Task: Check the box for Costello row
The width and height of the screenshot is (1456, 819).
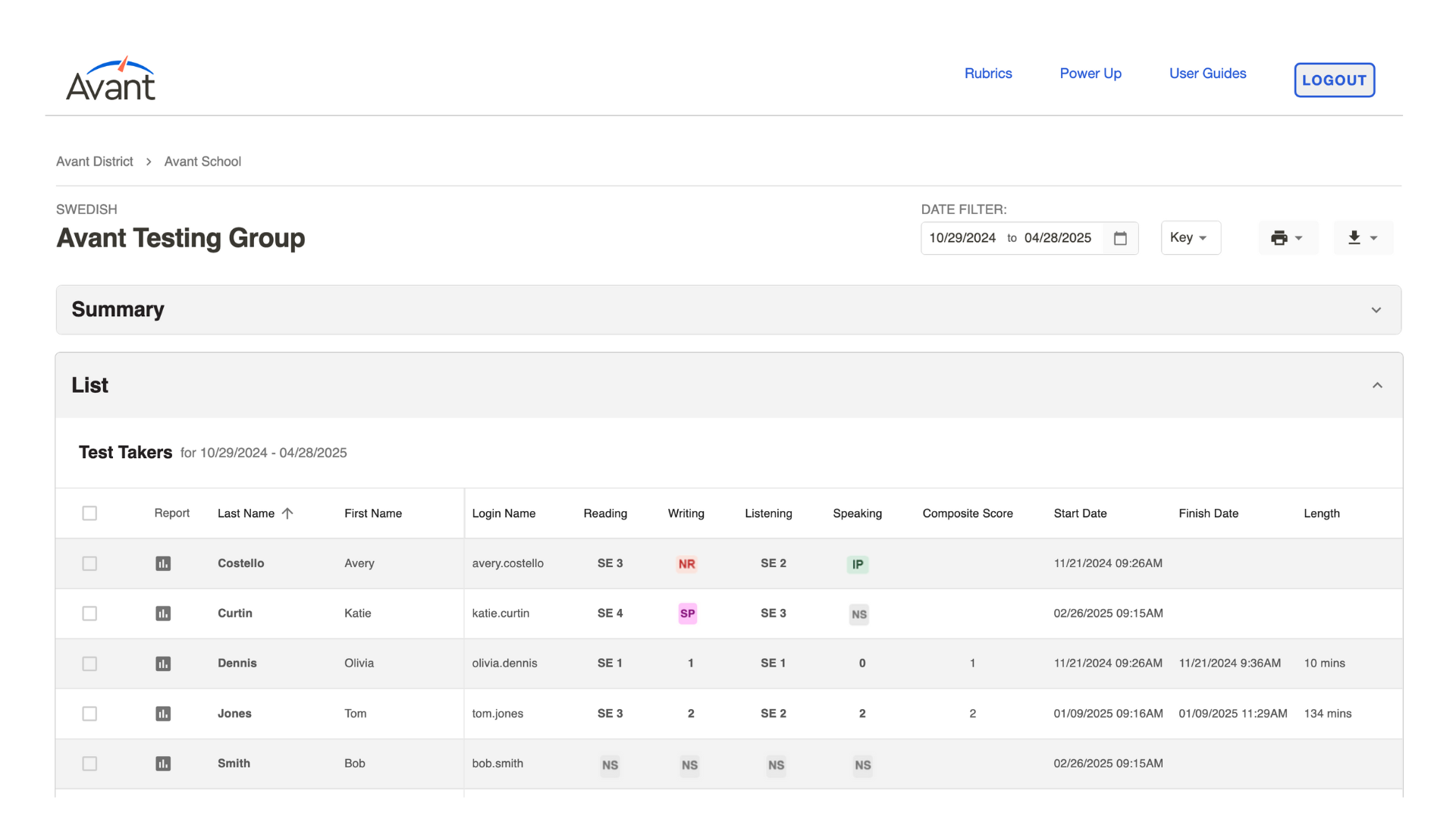Action: tap(89, 563)
